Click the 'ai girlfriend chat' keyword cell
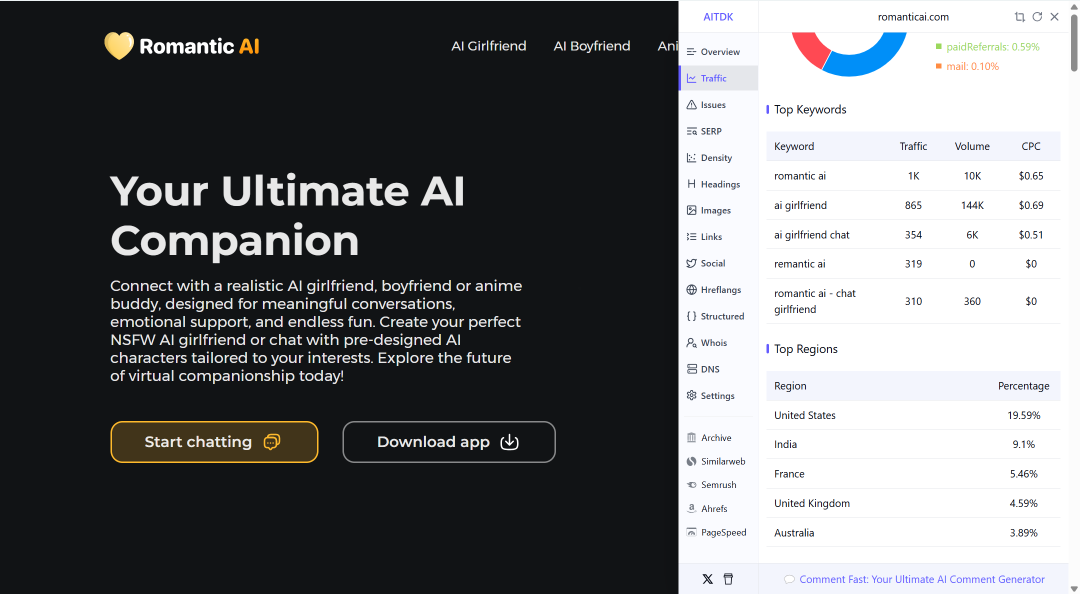1080x594 pixels. click(x=811, y=235)
